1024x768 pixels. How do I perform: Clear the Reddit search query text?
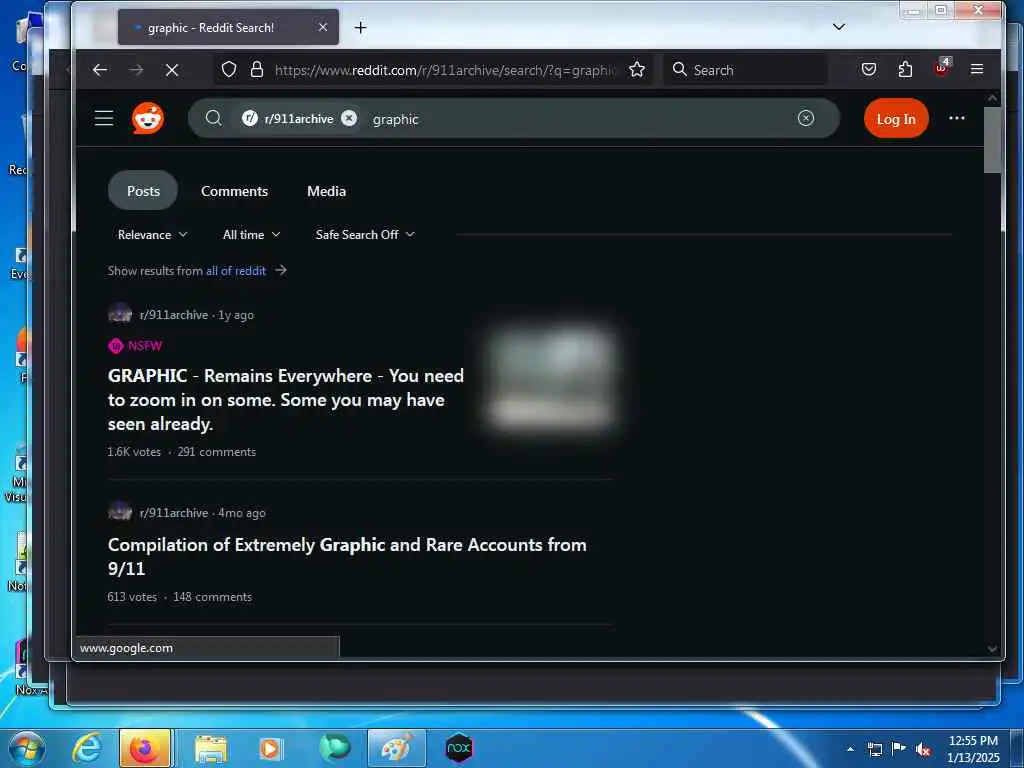[806, 118]
